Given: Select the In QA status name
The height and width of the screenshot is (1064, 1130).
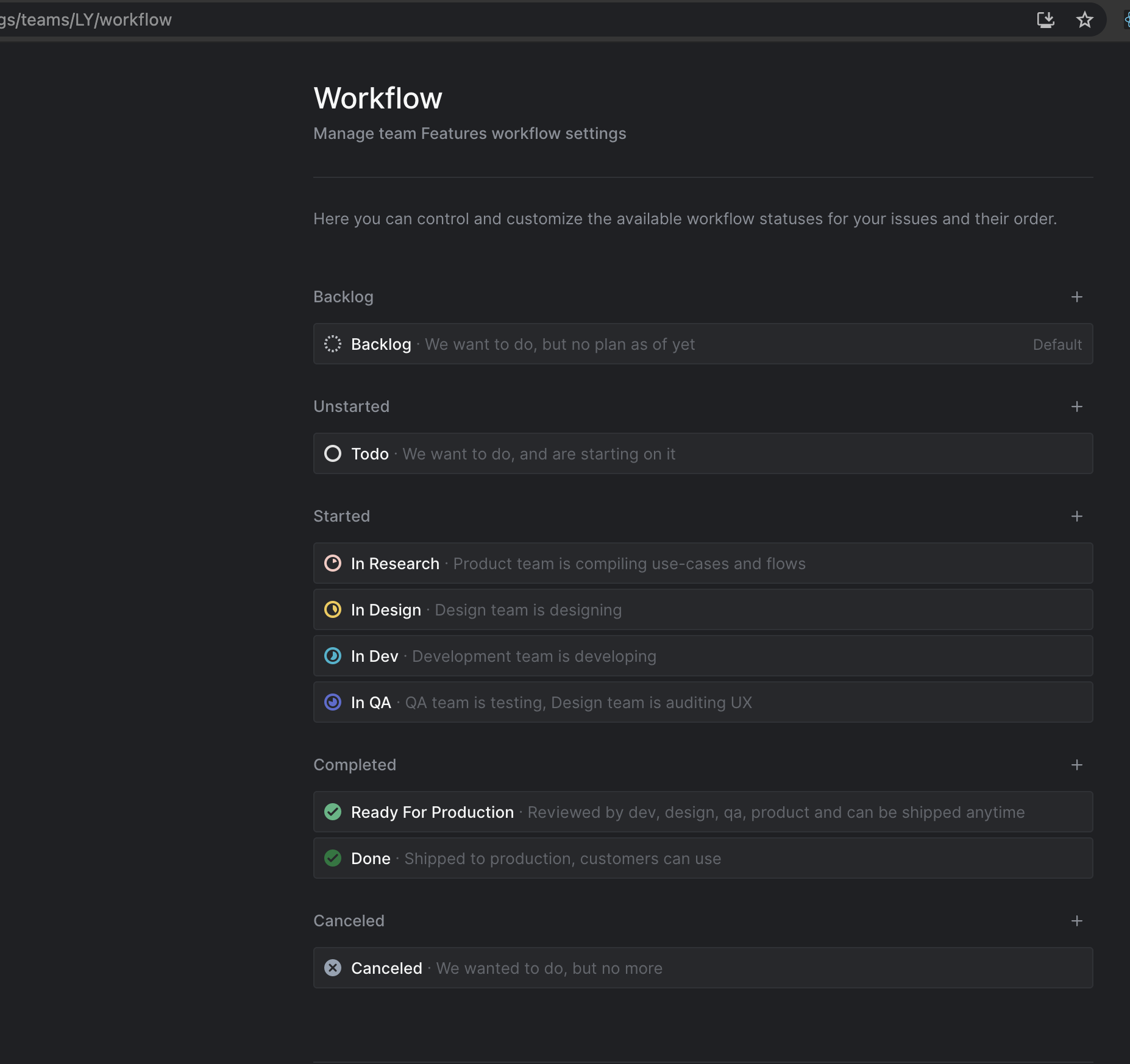Looking at the screenshot, I should 371,703.
